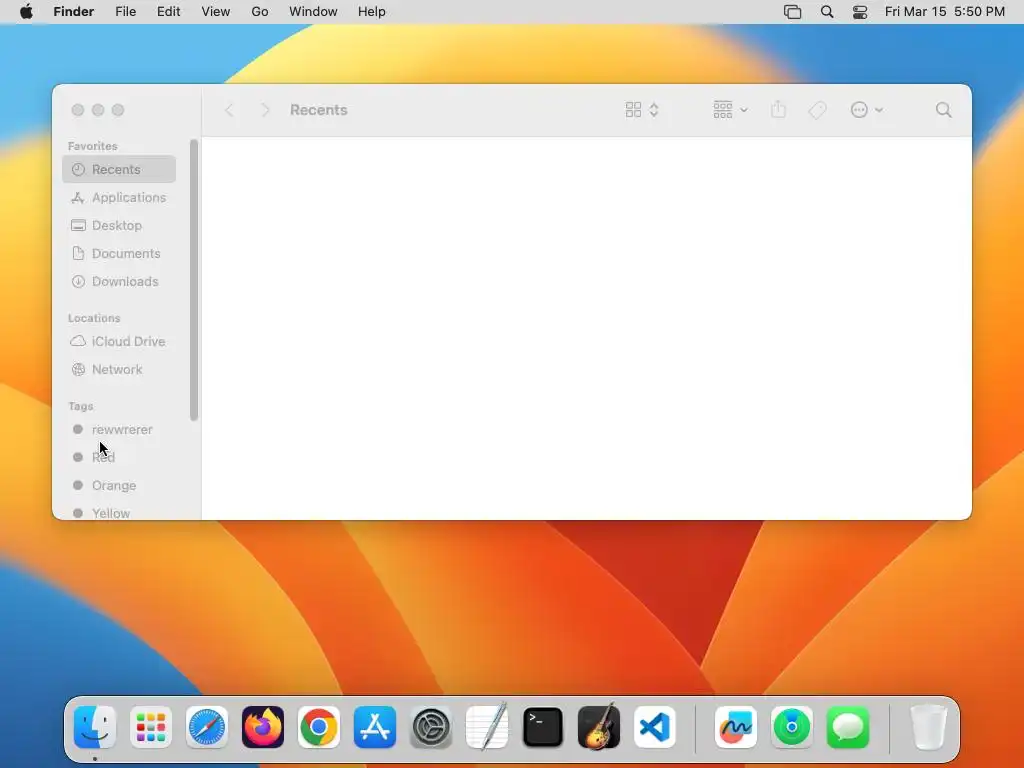Click the Finder window search icon
This screenshot has height=768, width=1024.
943,110
